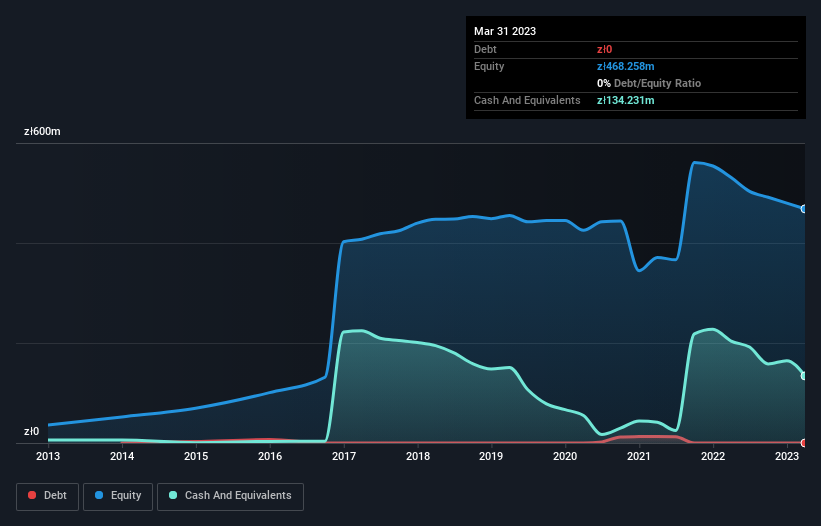Click the 2017 x-axis label
The image size is (821, 526).
(x=344, y=456)
